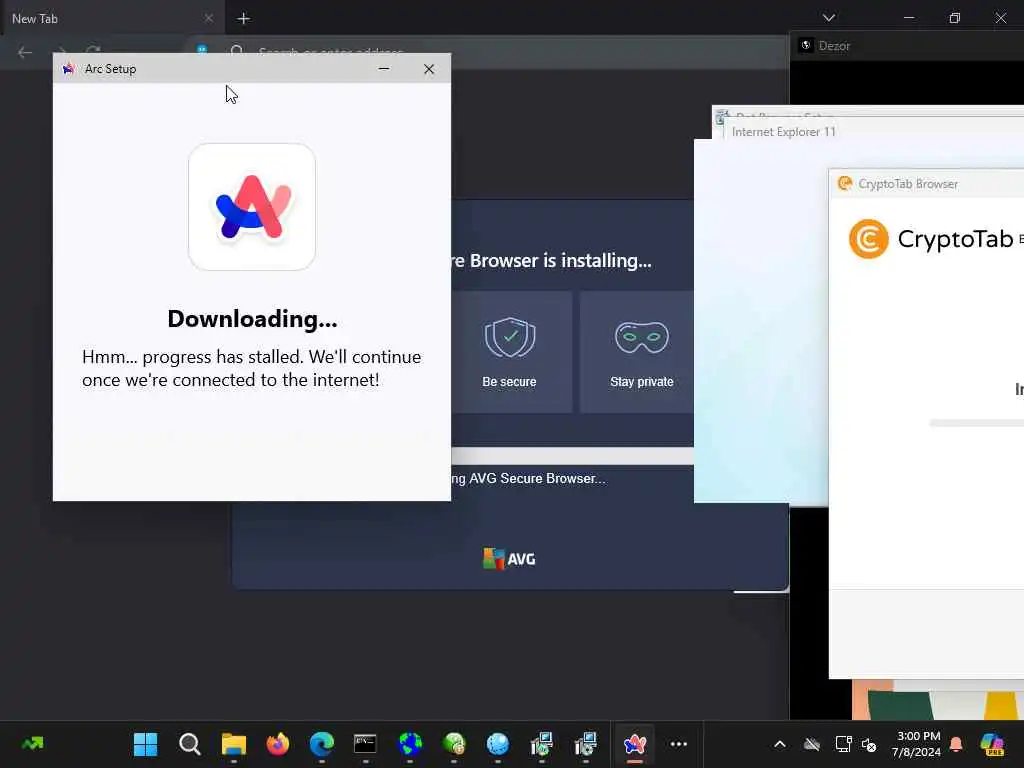Click the AVG Secure Browser status text
1024x768 pixels.
[528, 479]
